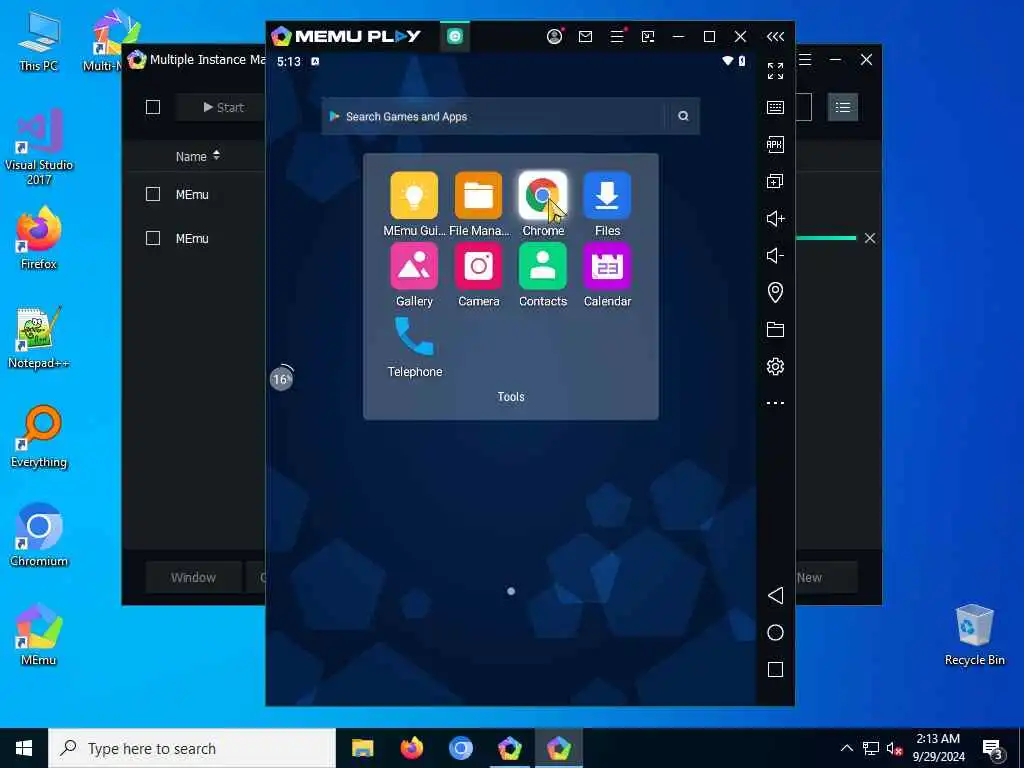The width and height of the screenshot is (1024, 768).
Task: Open MEmu settings gear icon
Action: 775,366
